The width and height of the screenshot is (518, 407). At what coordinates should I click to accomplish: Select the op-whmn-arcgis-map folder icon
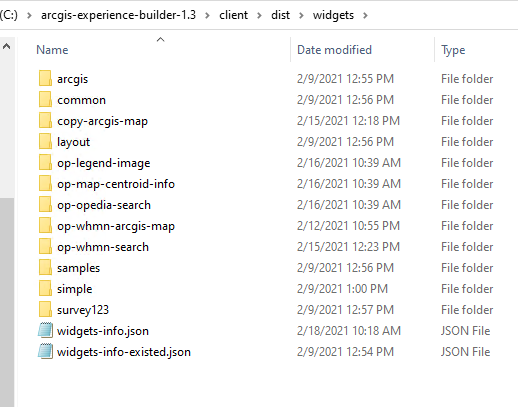(x=45, y=226)
